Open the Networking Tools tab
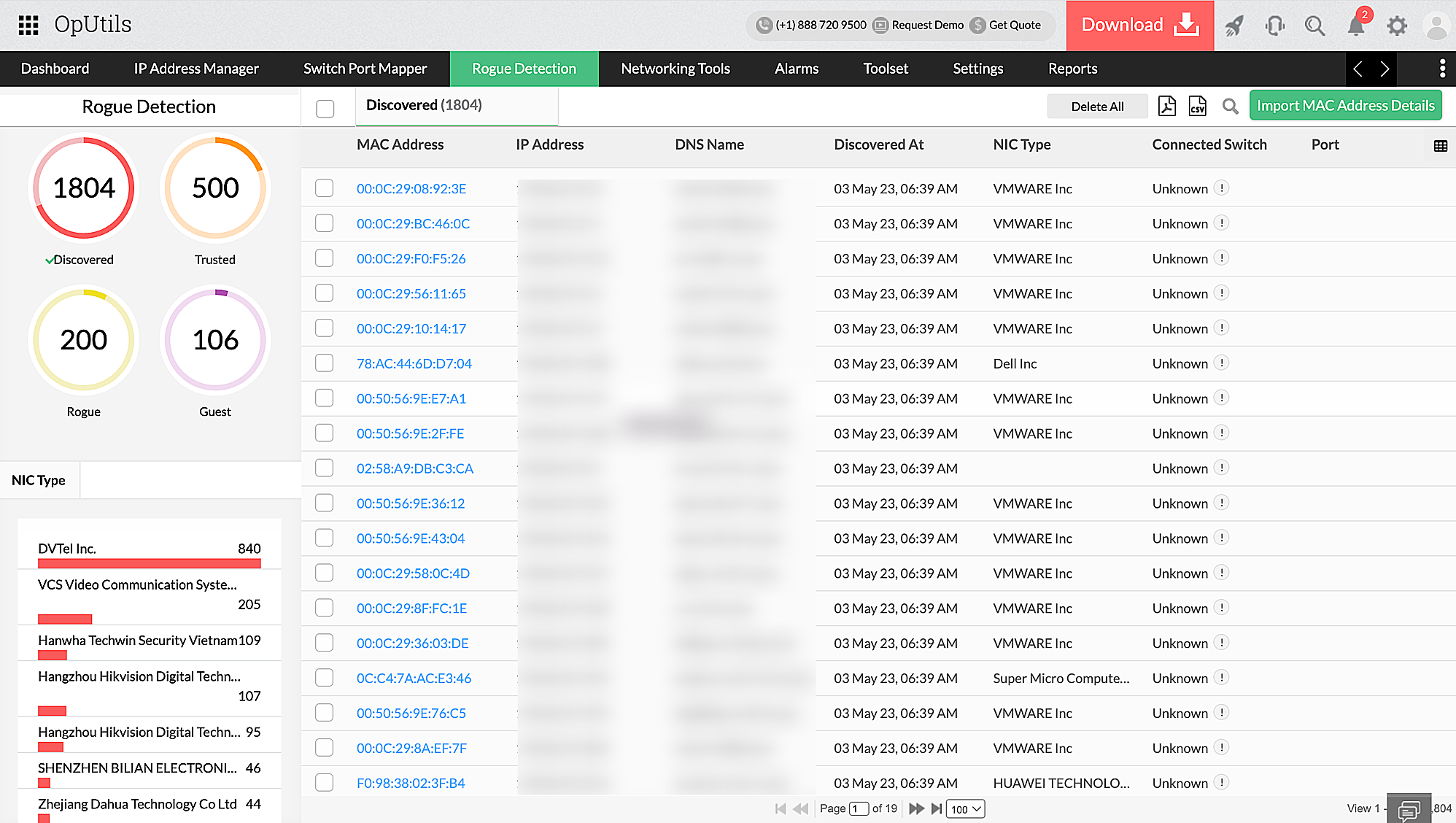Screen dimensions: 1456x823 (x=675, y=69)
